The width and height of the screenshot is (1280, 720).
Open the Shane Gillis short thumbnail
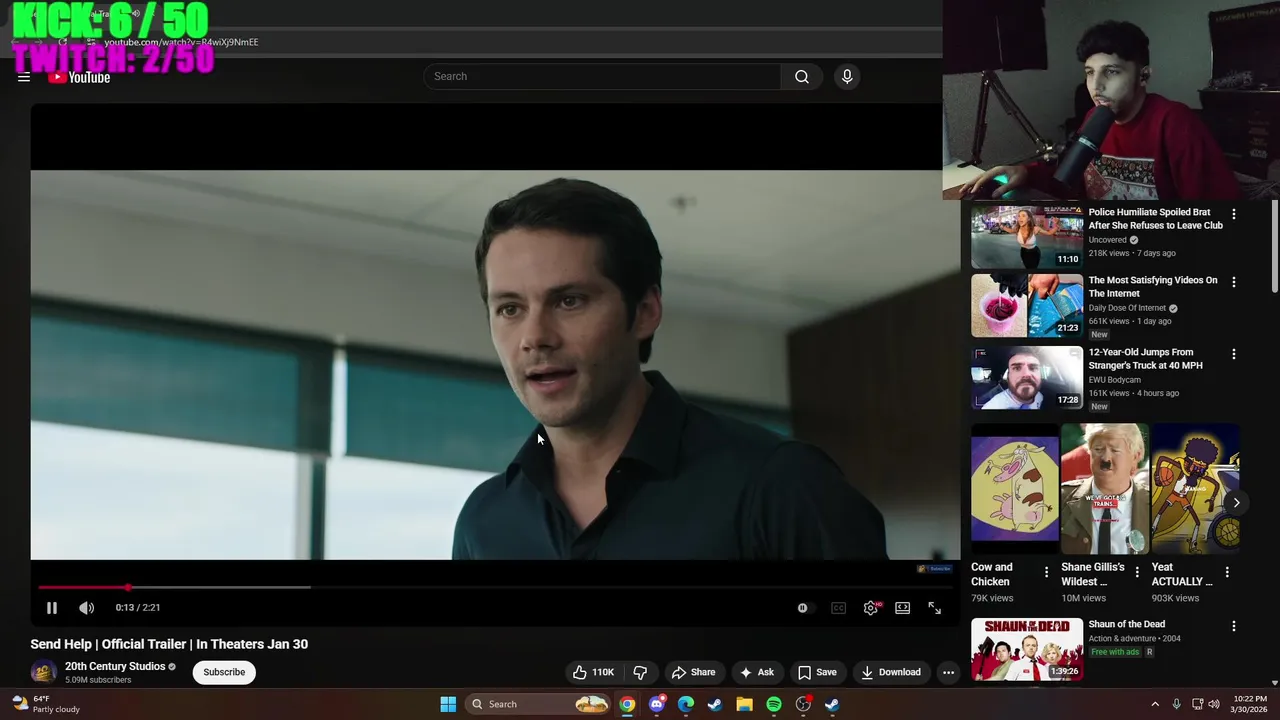pyautogui.click(x=1105, y=489)
